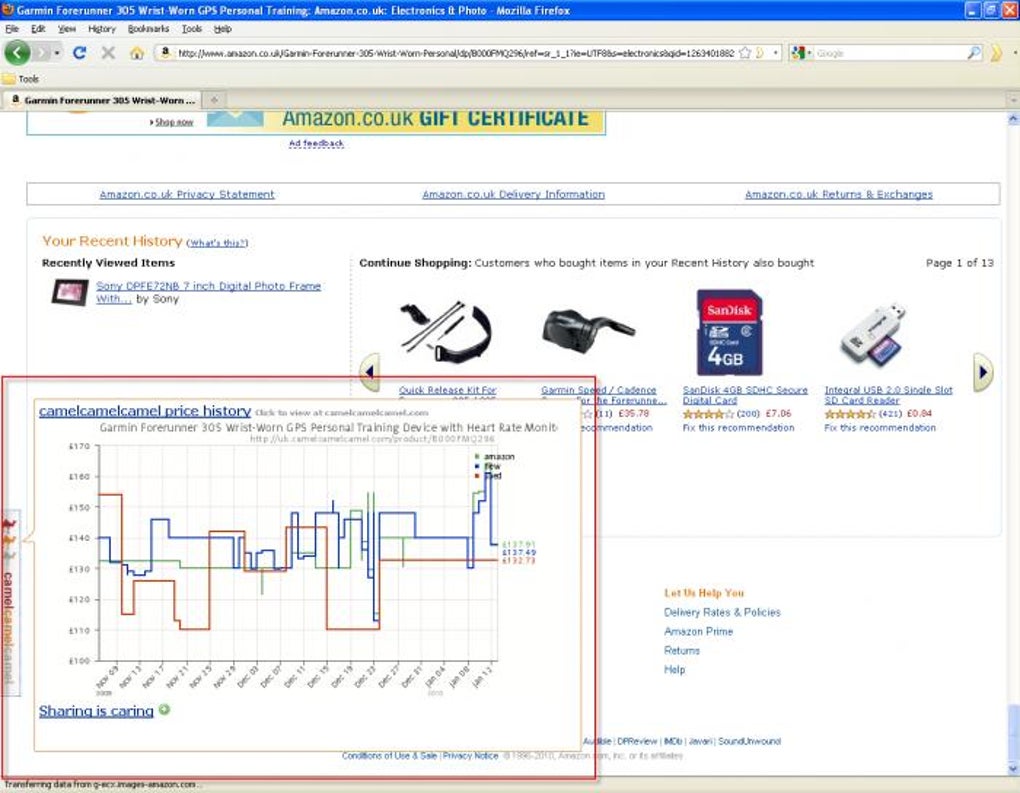The width and height of the screenshot is (1020, 793).
Task: Click the Google search input box
Action: (890, 53)
